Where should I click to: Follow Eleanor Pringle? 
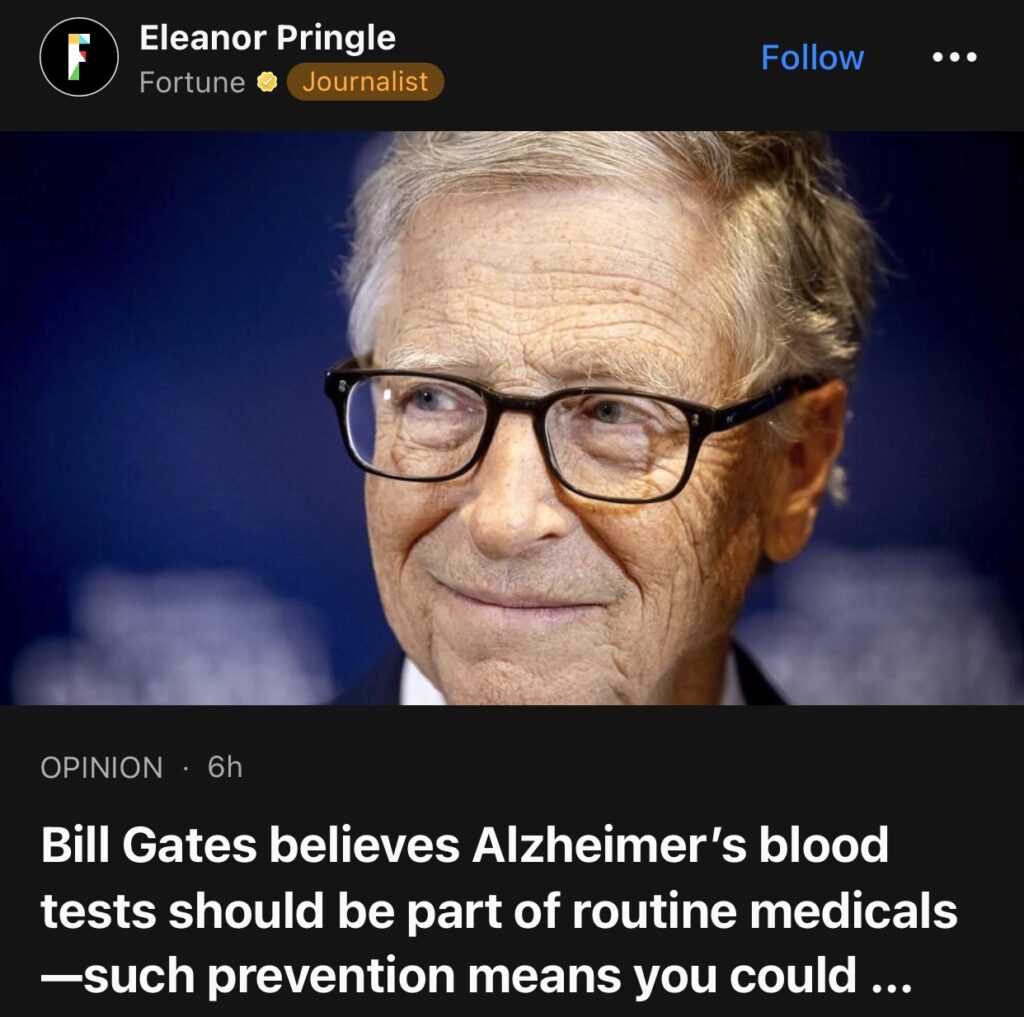click(812, 57)
